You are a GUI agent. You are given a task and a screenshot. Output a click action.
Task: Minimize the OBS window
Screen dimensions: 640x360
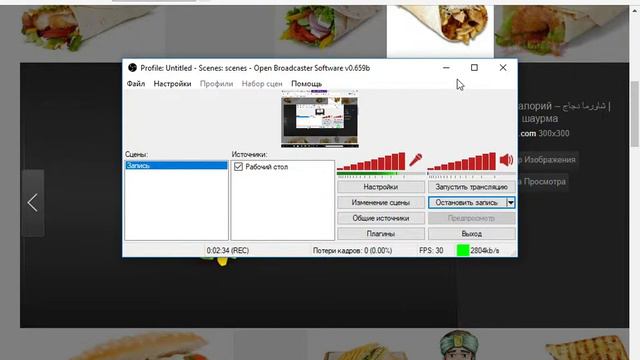pos(446,68)
